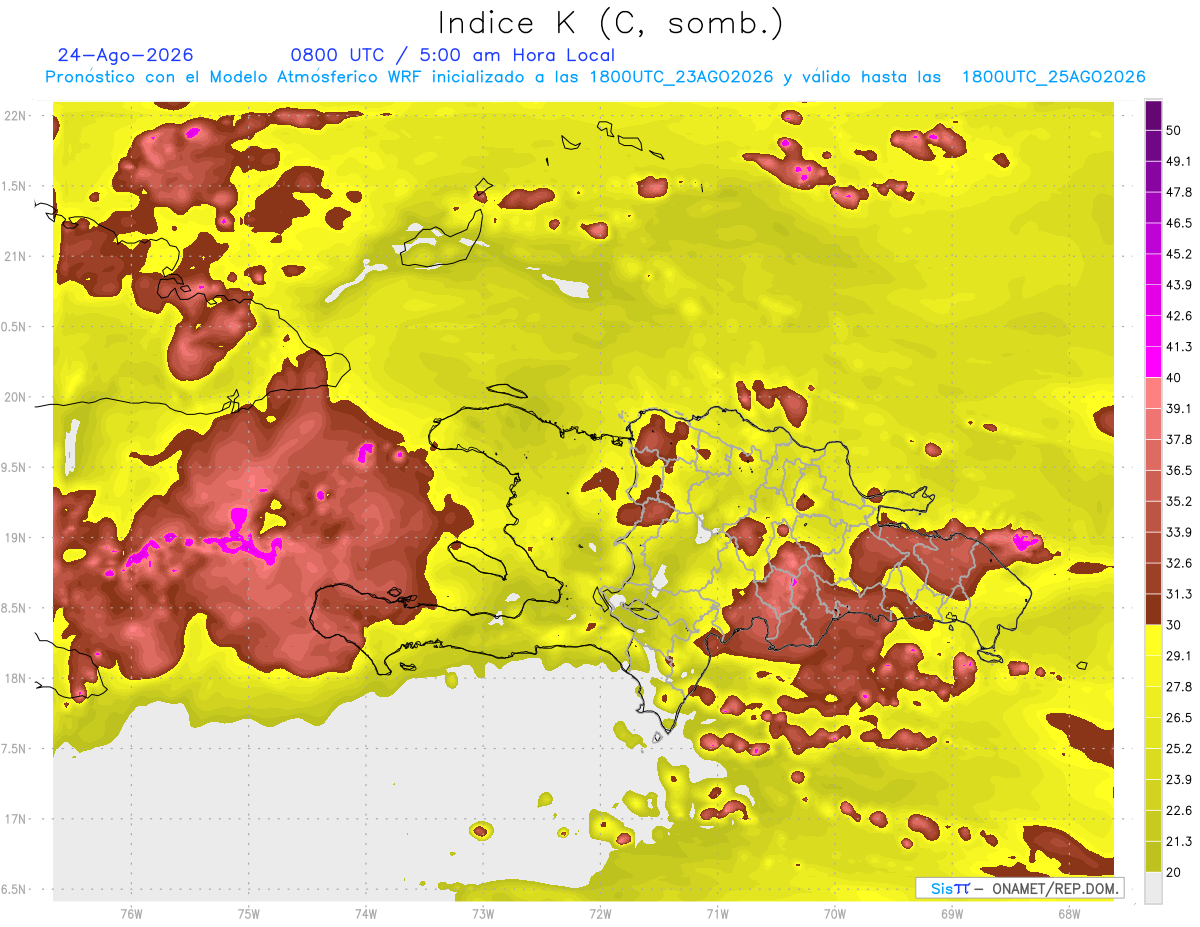Click the colorbar label '46.5'
This screenshot has width=1200, height=927.
pyautogui.click(x=1179, y=223)
